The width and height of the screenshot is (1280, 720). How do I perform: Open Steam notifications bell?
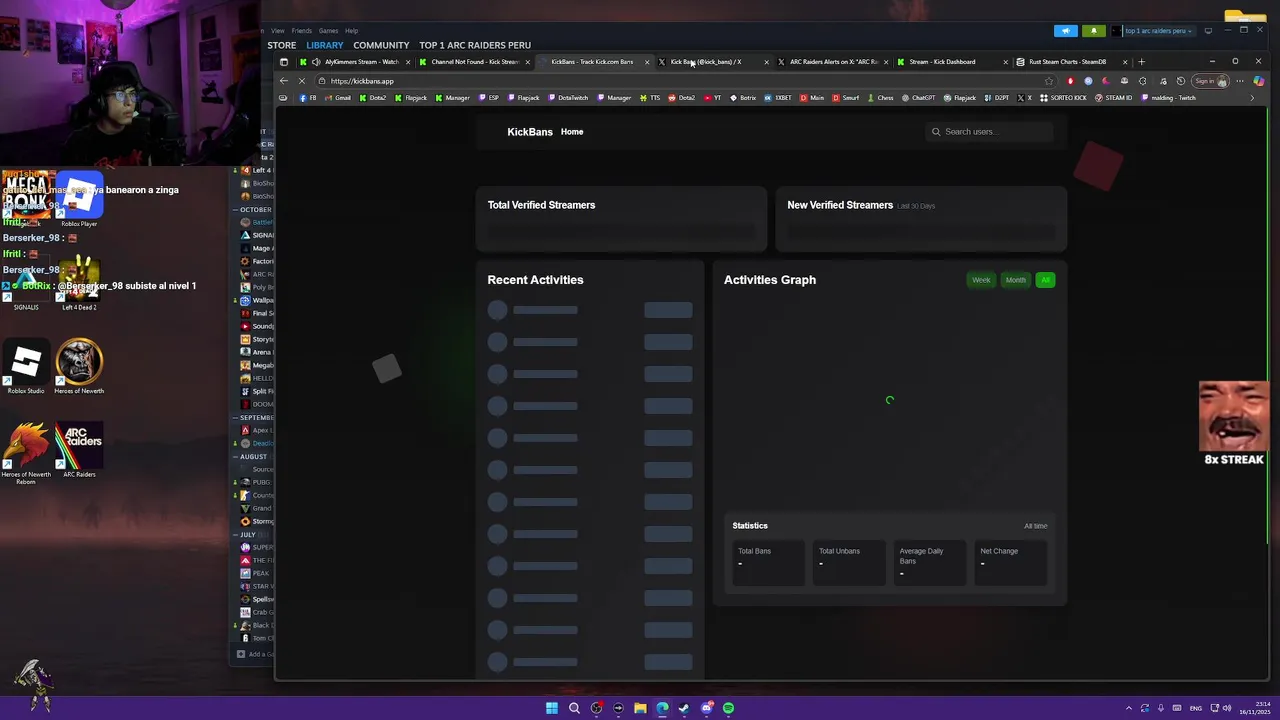coord(1093,31)
